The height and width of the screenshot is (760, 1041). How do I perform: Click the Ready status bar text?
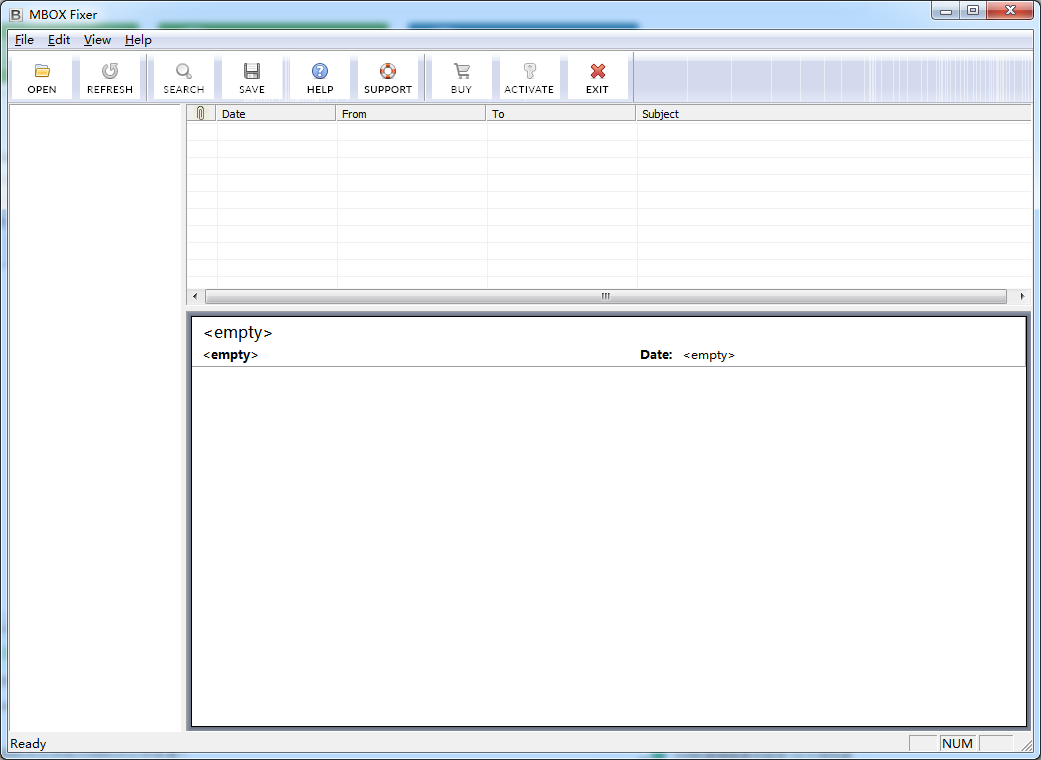coord(28,743)
